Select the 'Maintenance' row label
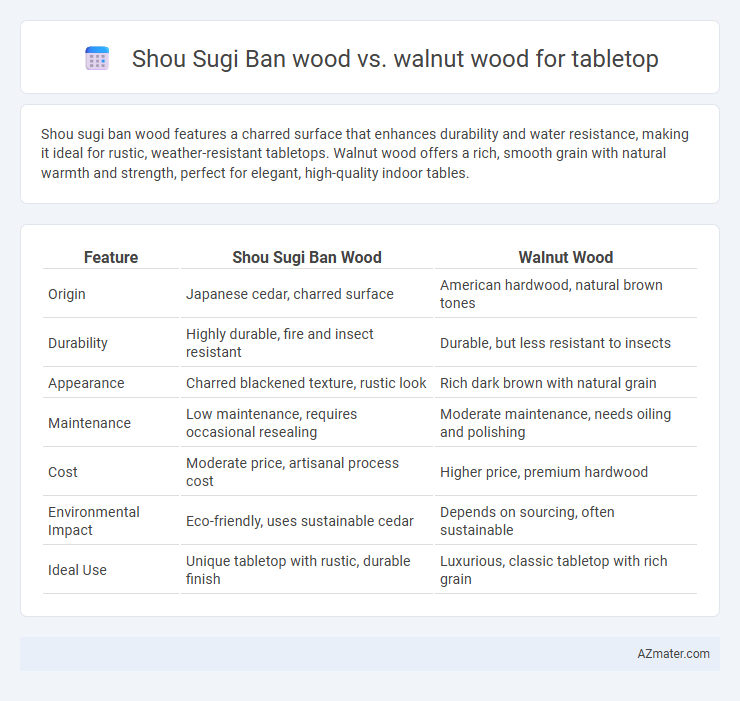 [89, 423]
